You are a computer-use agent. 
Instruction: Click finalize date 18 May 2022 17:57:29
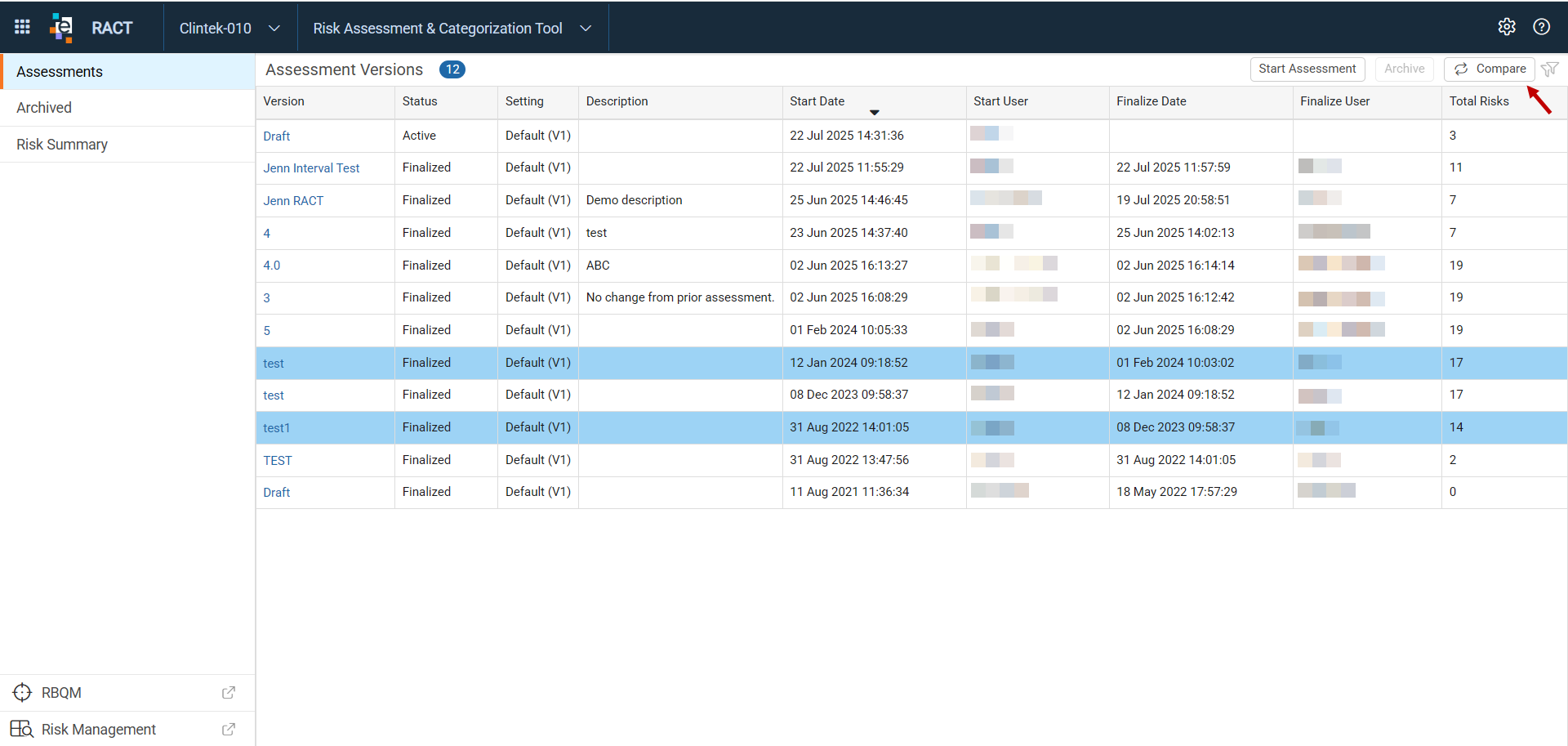(1177, 492)
